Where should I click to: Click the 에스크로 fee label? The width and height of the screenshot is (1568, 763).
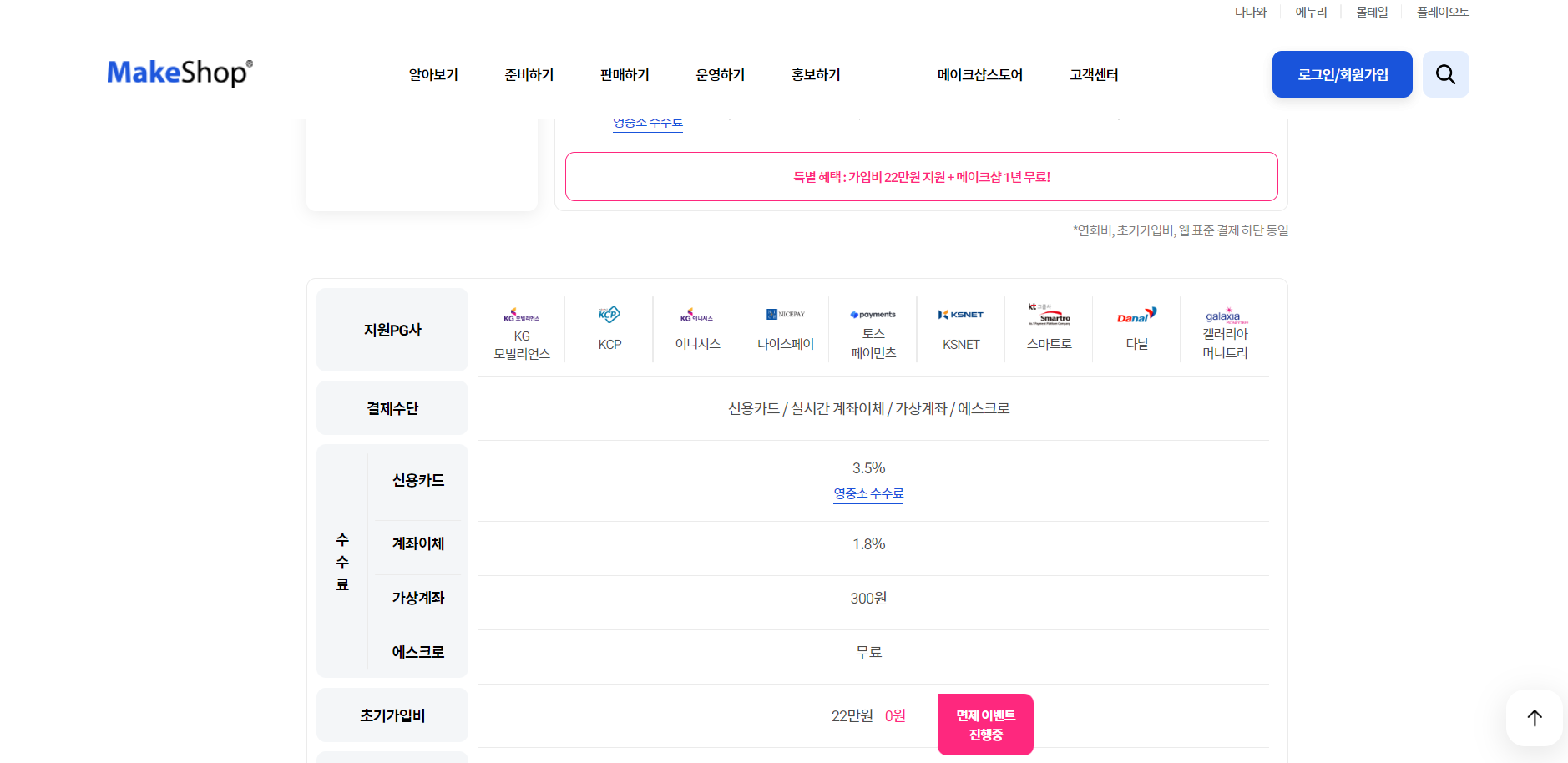(x=418, y=652)
